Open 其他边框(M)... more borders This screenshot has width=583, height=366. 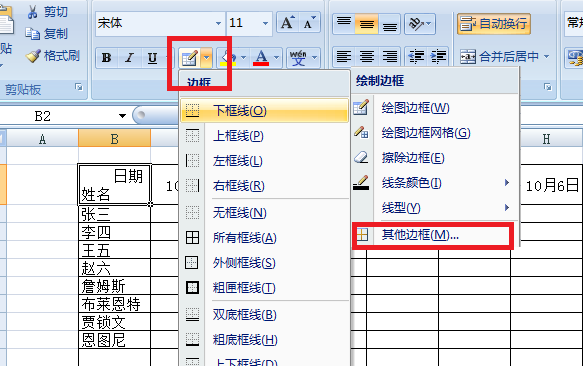tap(434, 235)
